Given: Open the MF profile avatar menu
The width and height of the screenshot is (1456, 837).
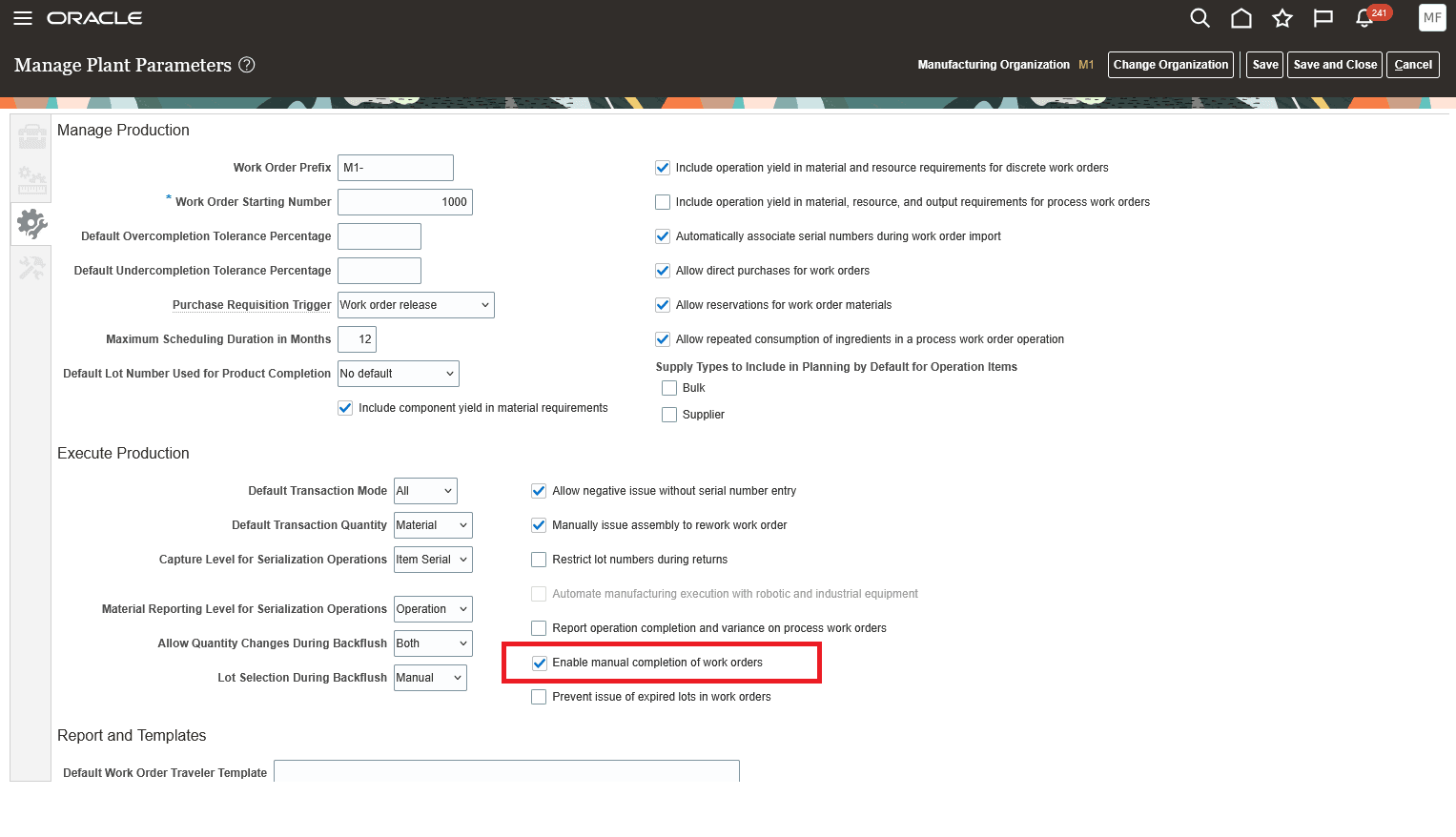Looking at the screenshot, I should tap(1431, 17).
